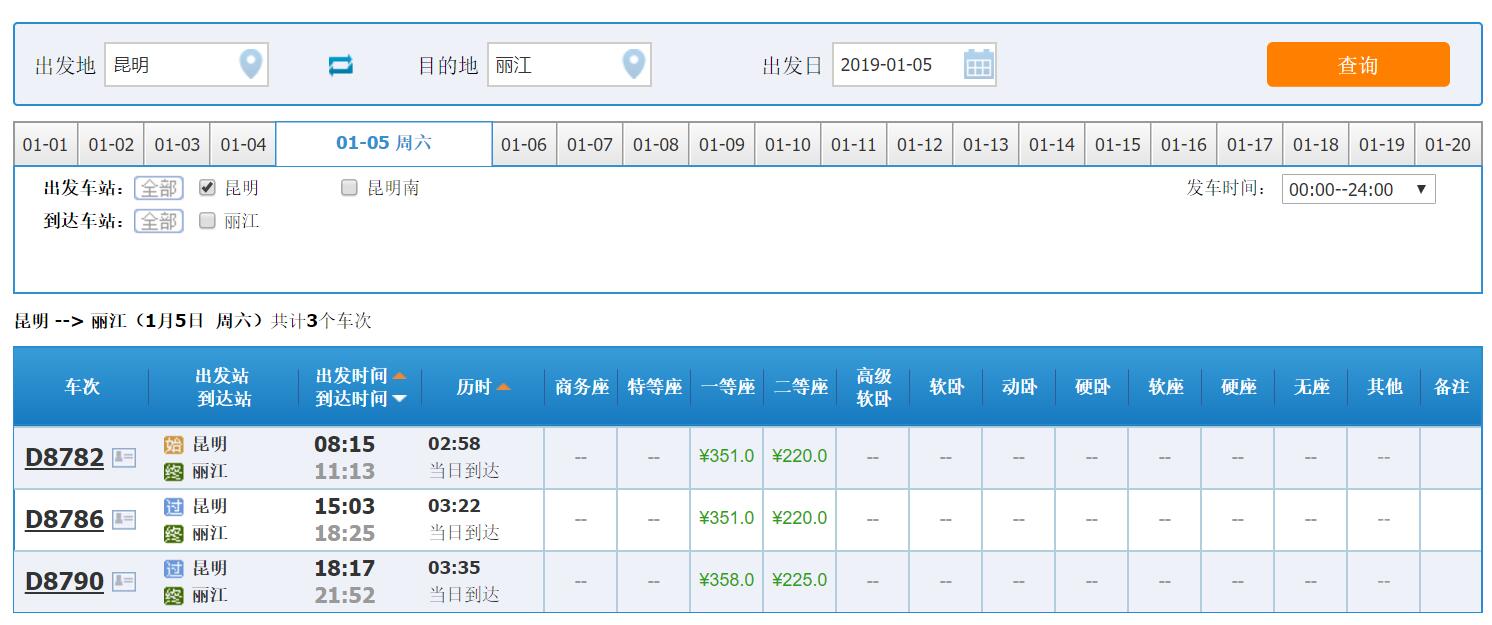Check the 丽江 arrival station checkbox
1492x625 pixels.
click(208, 221)
